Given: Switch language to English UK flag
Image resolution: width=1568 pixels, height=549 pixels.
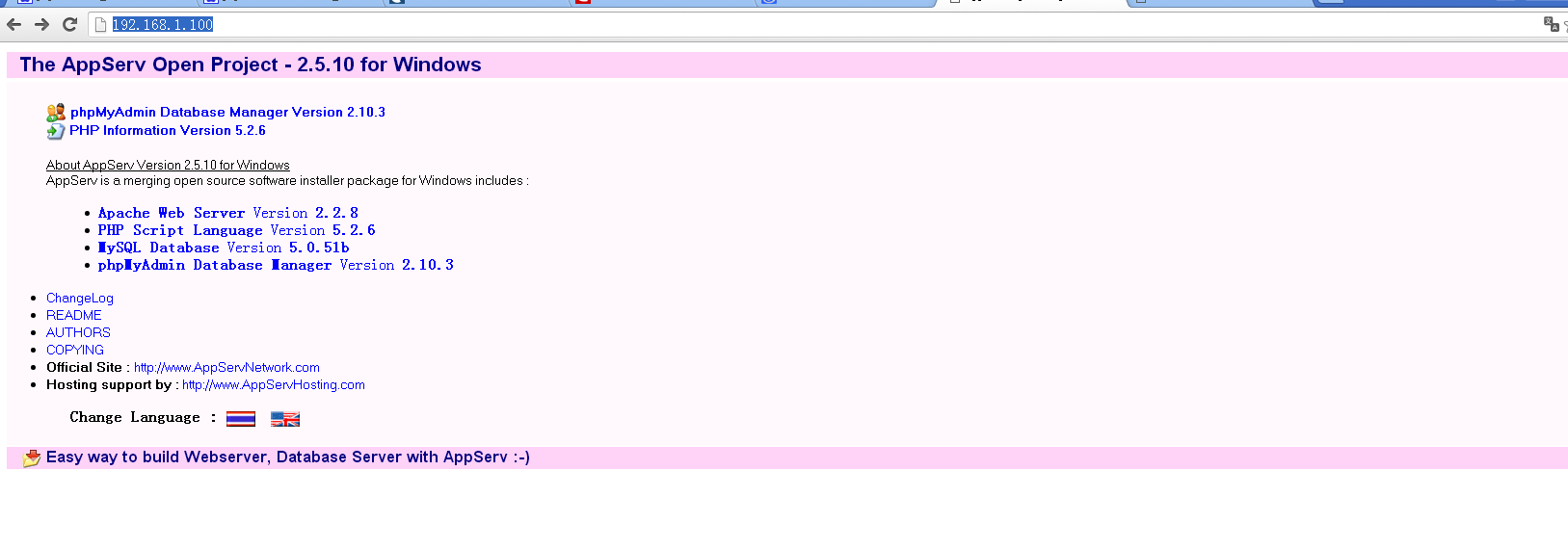Looking at the screenshot, I should 285,419.
